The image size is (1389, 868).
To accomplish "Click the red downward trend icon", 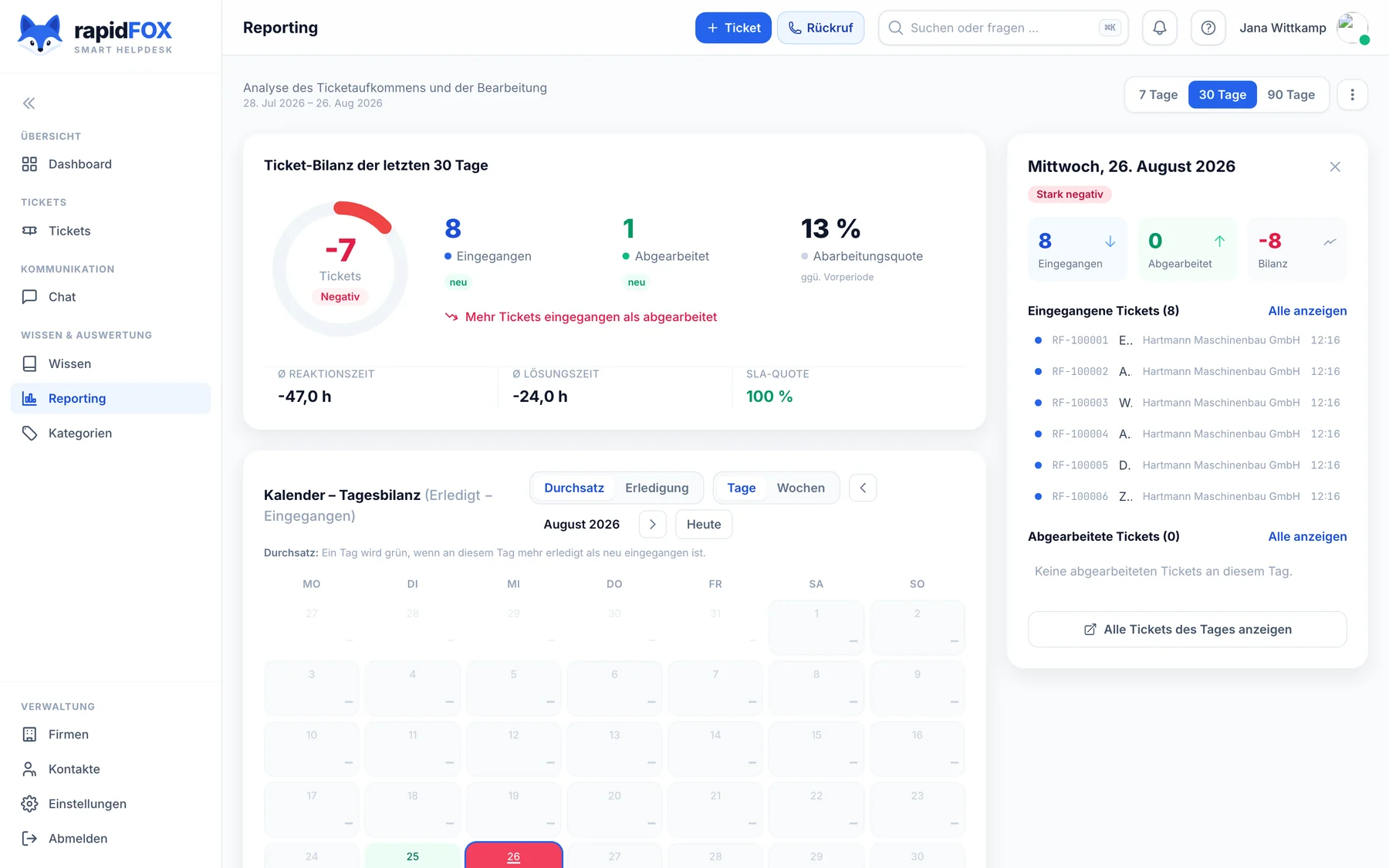I will 451,317.
